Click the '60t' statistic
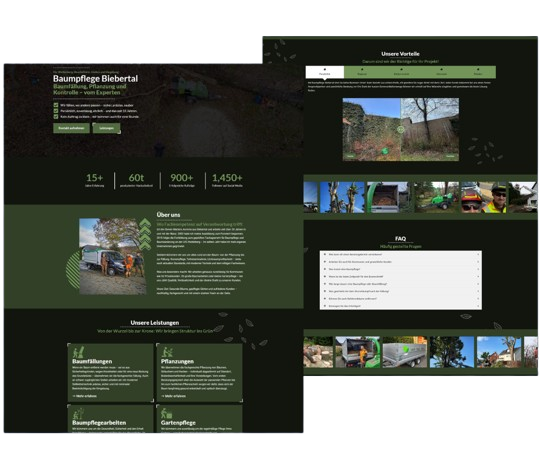This screenshot has width=542, height=460. [136, 178]
